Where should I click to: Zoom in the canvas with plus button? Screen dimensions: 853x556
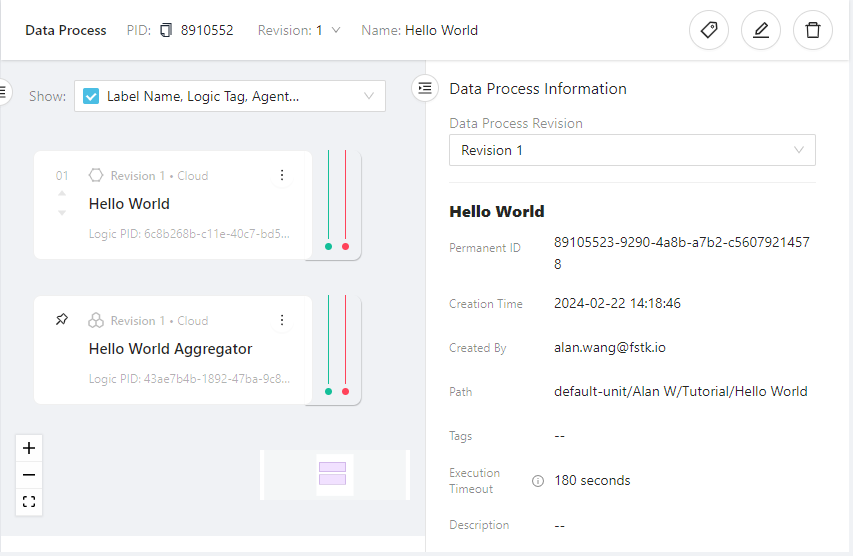(29, 448)
